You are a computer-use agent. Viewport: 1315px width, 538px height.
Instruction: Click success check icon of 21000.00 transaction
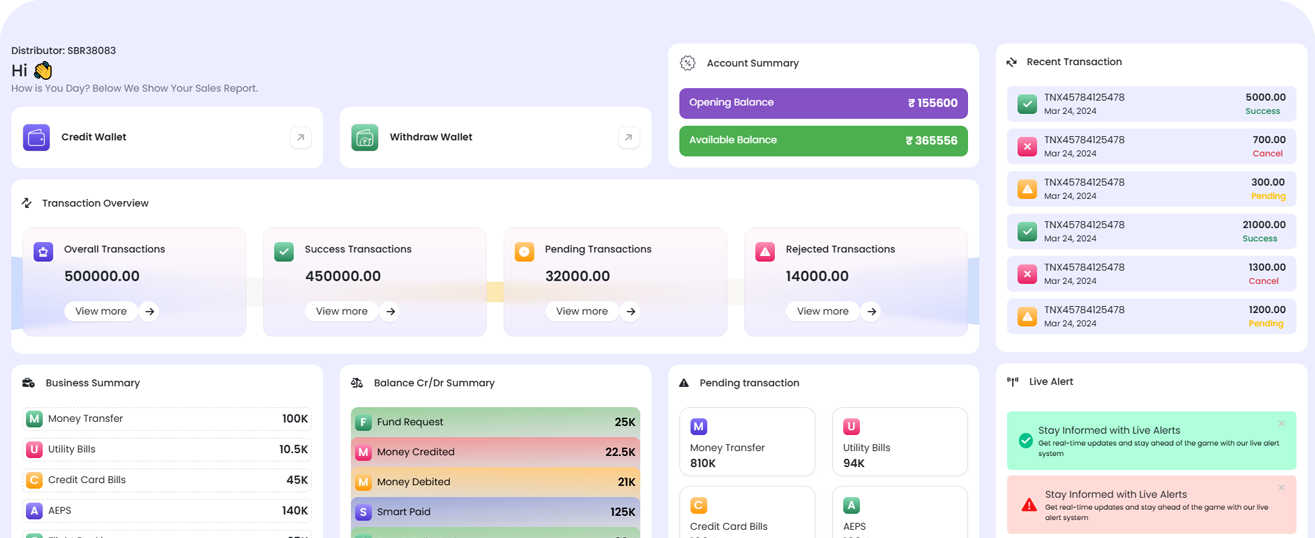point(1027,232)
